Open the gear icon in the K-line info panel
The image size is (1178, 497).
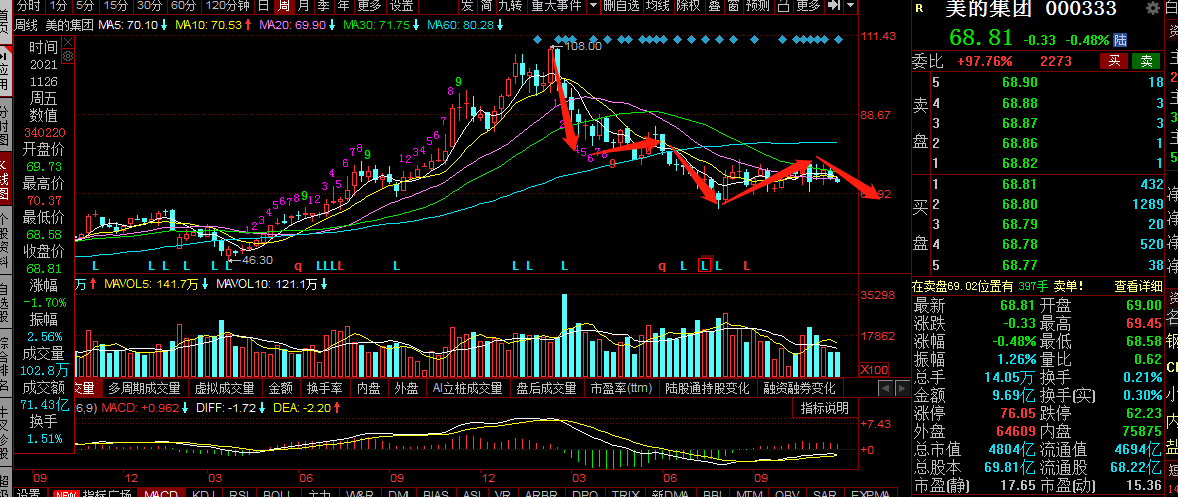click(68, 56)
